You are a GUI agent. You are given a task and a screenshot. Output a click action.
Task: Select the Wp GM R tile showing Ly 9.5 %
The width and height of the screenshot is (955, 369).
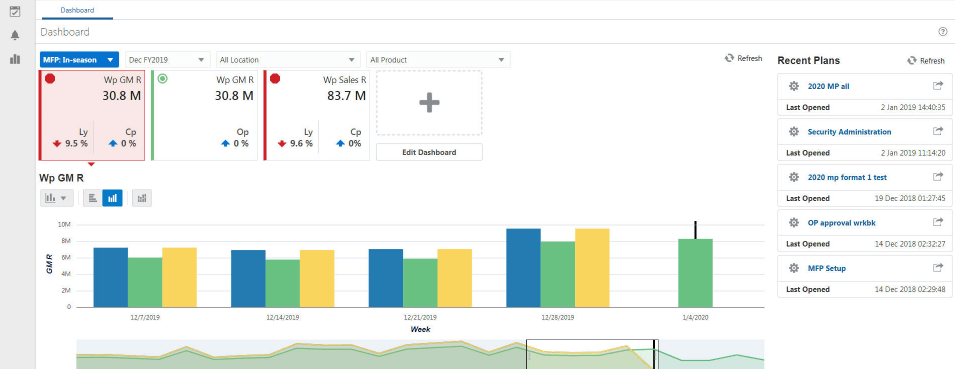coord(92,115)
